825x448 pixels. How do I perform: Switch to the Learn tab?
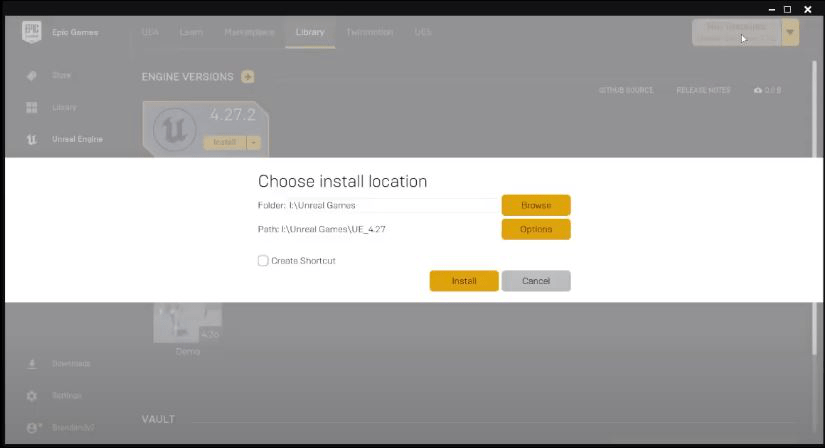coord(191,32)
